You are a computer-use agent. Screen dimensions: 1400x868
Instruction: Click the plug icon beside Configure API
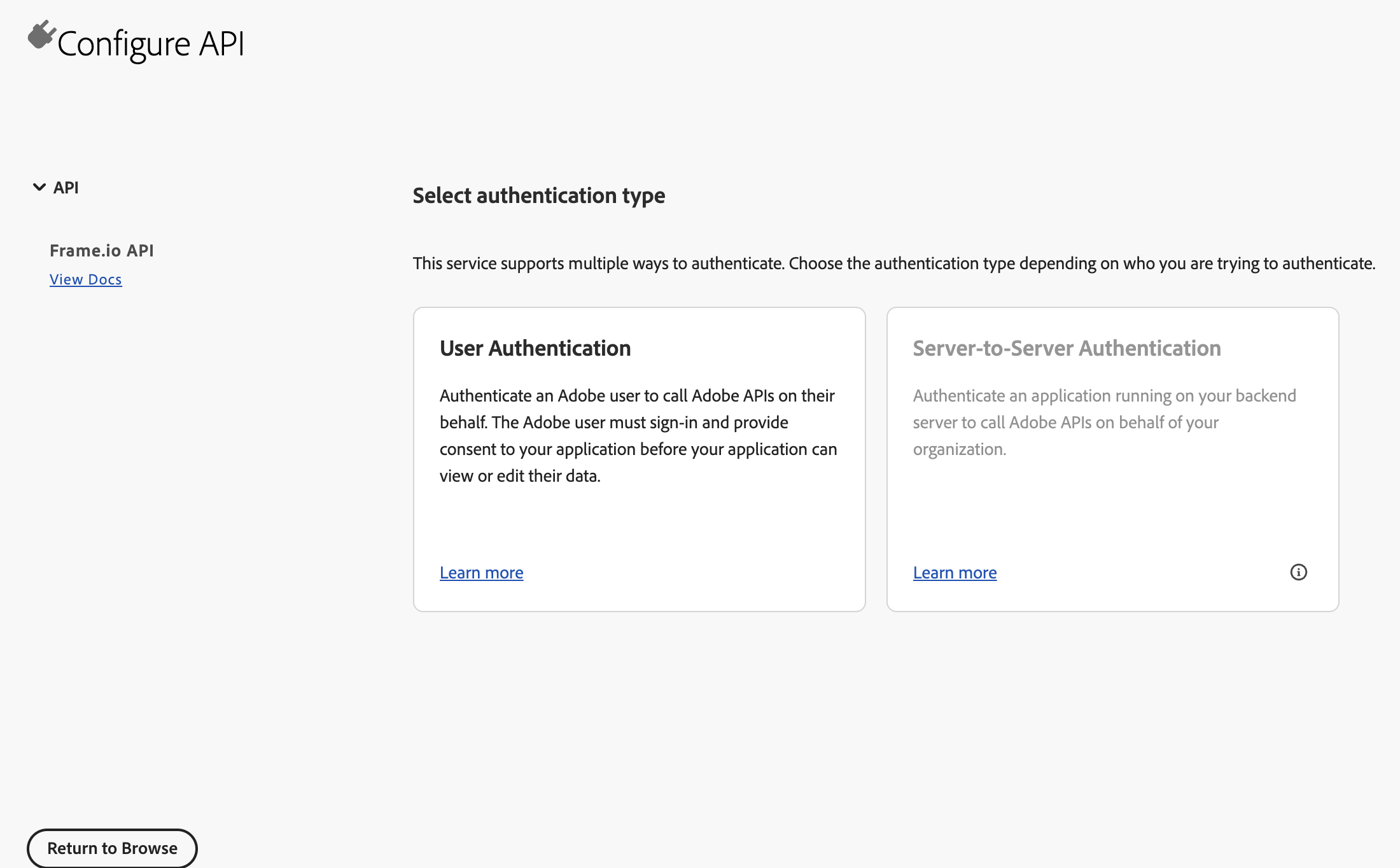(x=42, y=34)
